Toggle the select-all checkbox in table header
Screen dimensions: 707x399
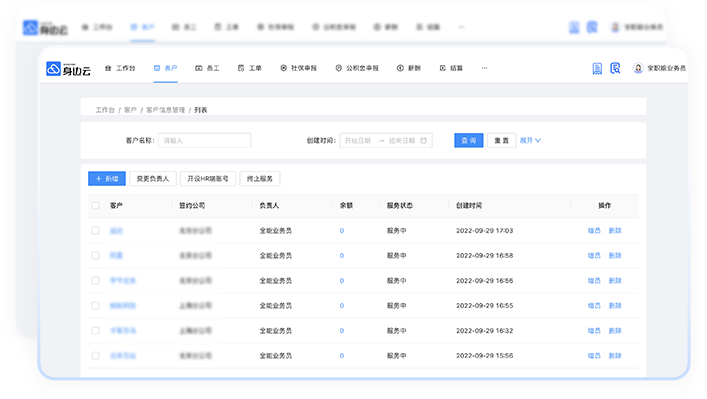click(x=96, y=206)
